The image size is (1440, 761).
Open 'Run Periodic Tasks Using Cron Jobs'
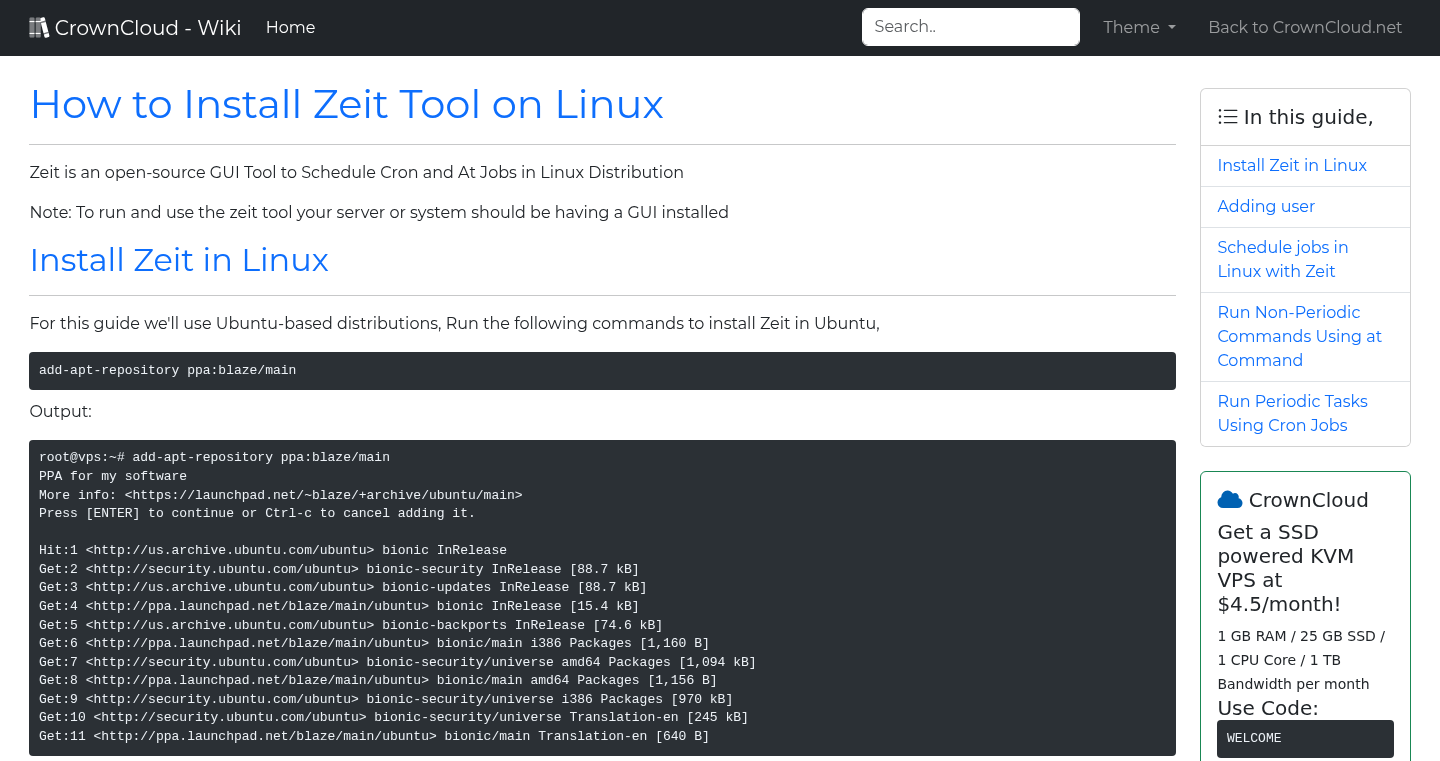tap(1292, 413)
